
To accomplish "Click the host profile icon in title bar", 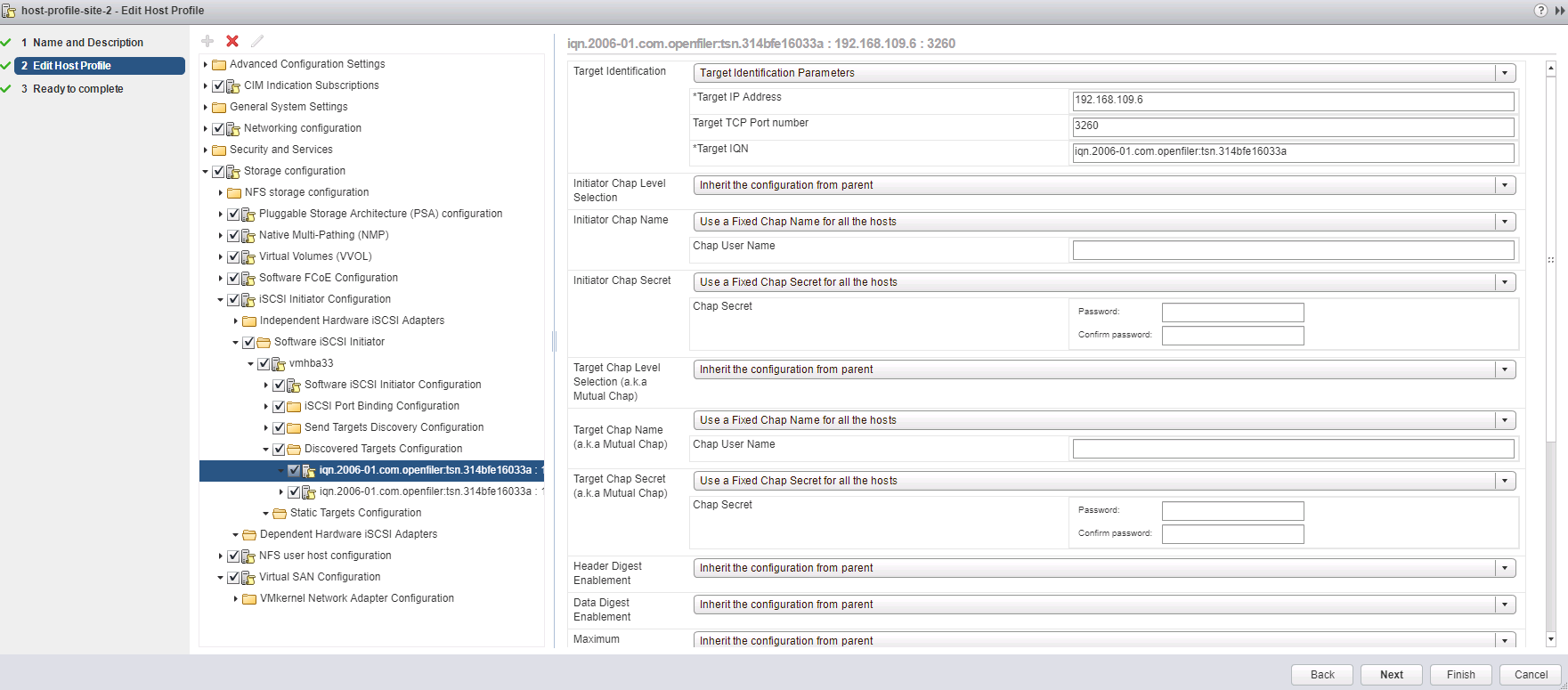I will click(x=9, y=11).
